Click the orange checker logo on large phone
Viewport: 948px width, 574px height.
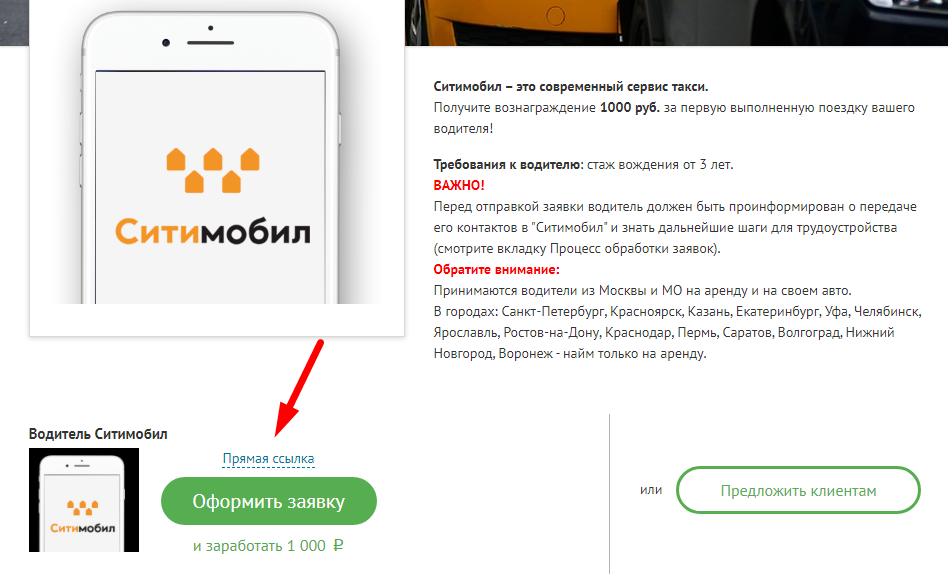tap(213, 170)
